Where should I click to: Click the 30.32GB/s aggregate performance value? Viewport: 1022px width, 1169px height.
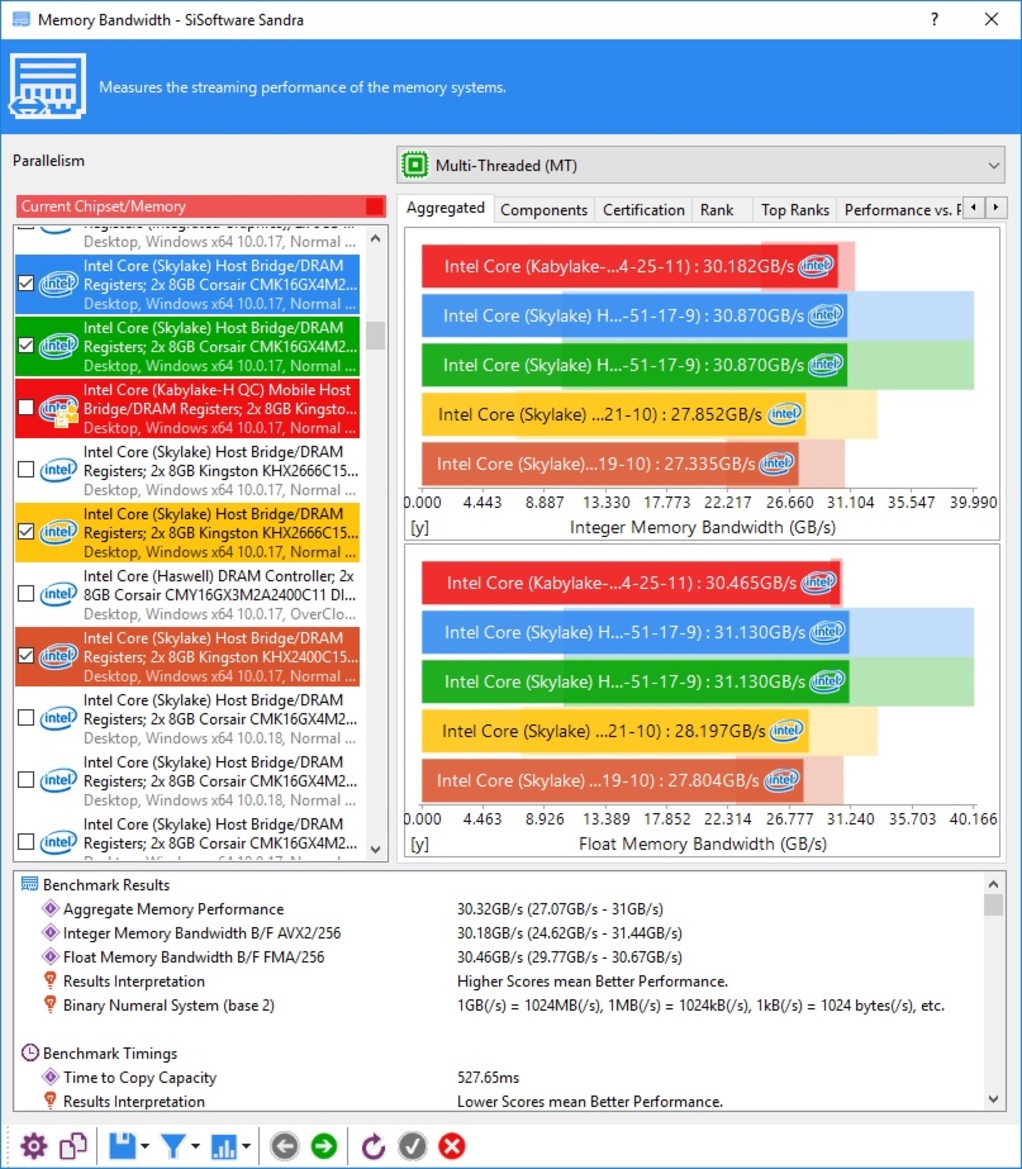click(560, 909)
